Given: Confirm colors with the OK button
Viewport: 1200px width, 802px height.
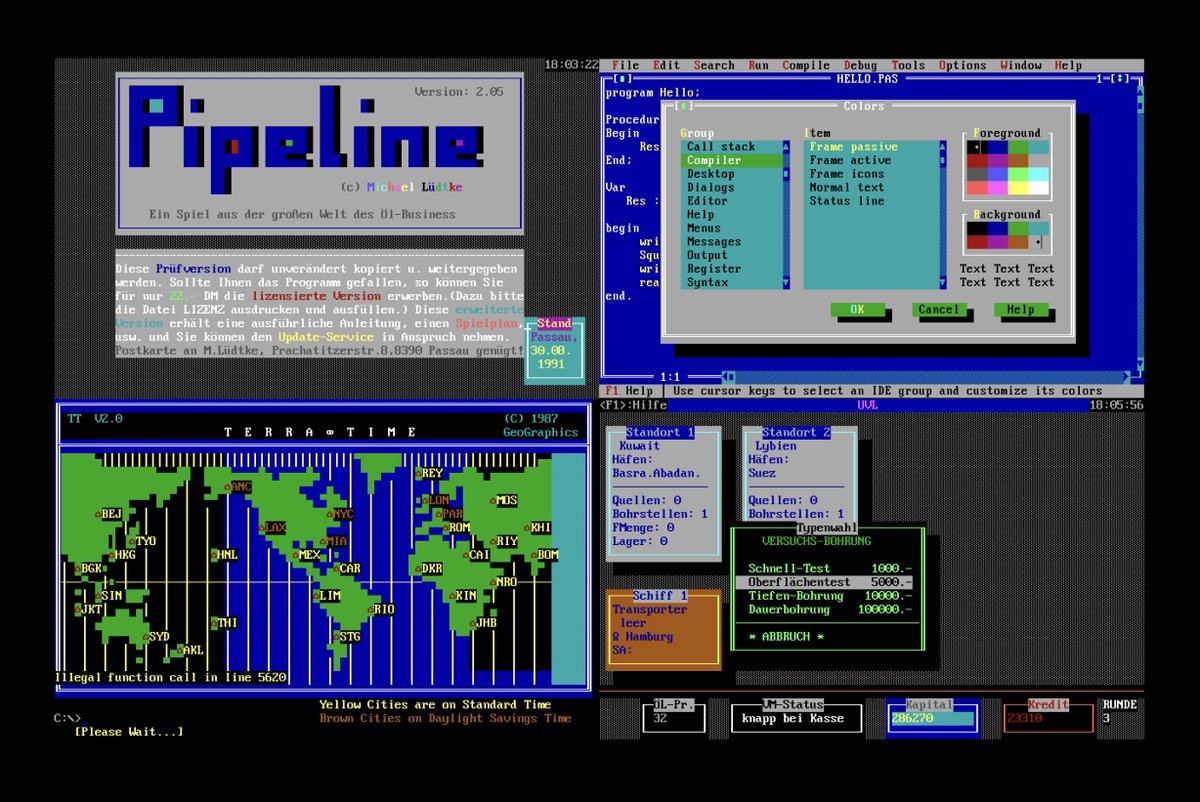Looking at the screenshot, I should (857, 310).
